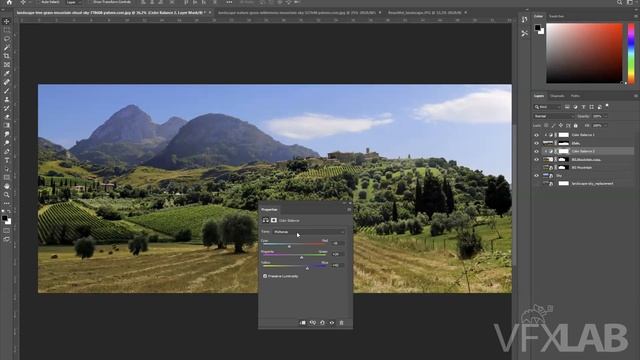Click the Home icon in the options bar

[x=9, y=2]
